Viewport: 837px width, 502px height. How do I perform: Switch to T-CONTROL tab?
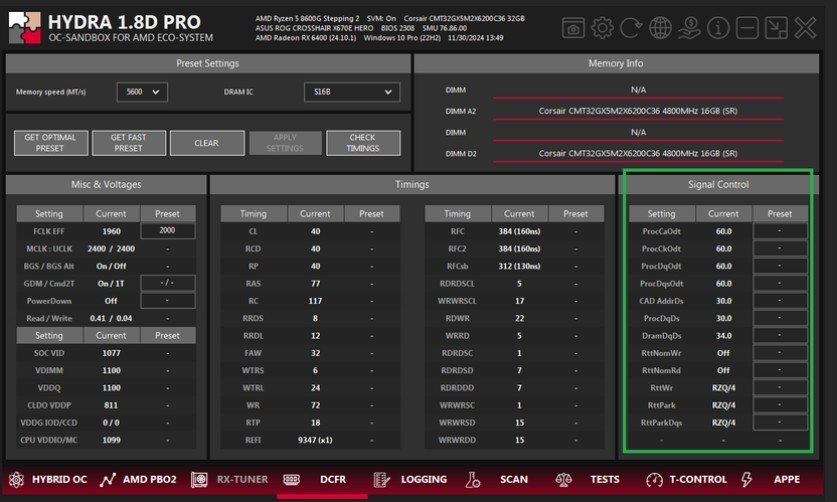coord(698,480)
